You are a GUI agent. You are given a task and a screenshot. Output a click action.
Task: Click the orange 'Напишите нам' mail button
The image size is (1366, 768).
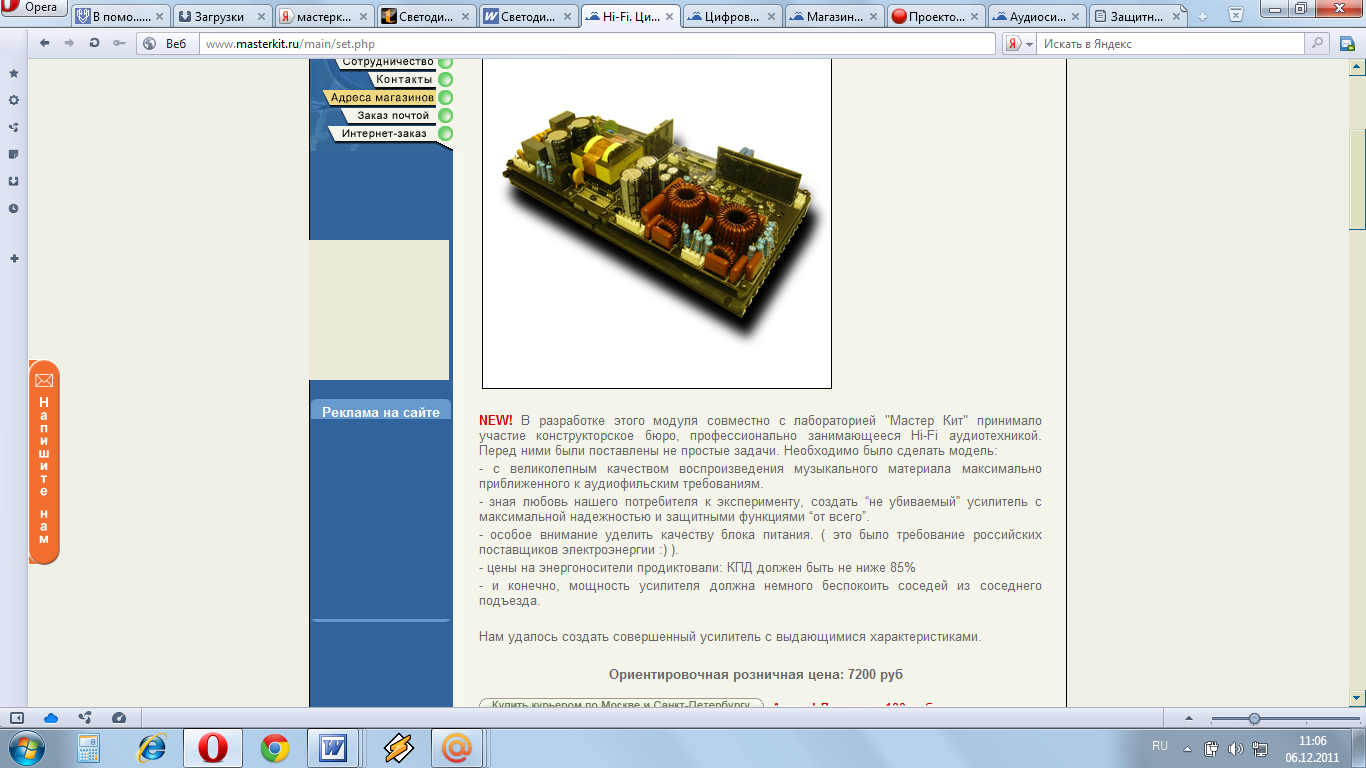click(x=44, y=462)
